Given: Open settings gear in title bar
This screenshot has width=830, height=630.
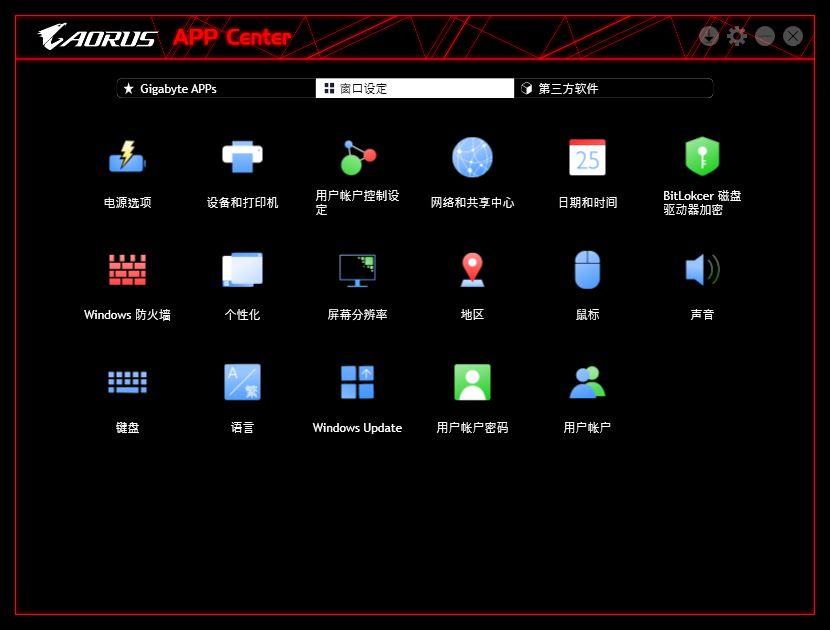Looking at the screenshot, I should point(736,37).
